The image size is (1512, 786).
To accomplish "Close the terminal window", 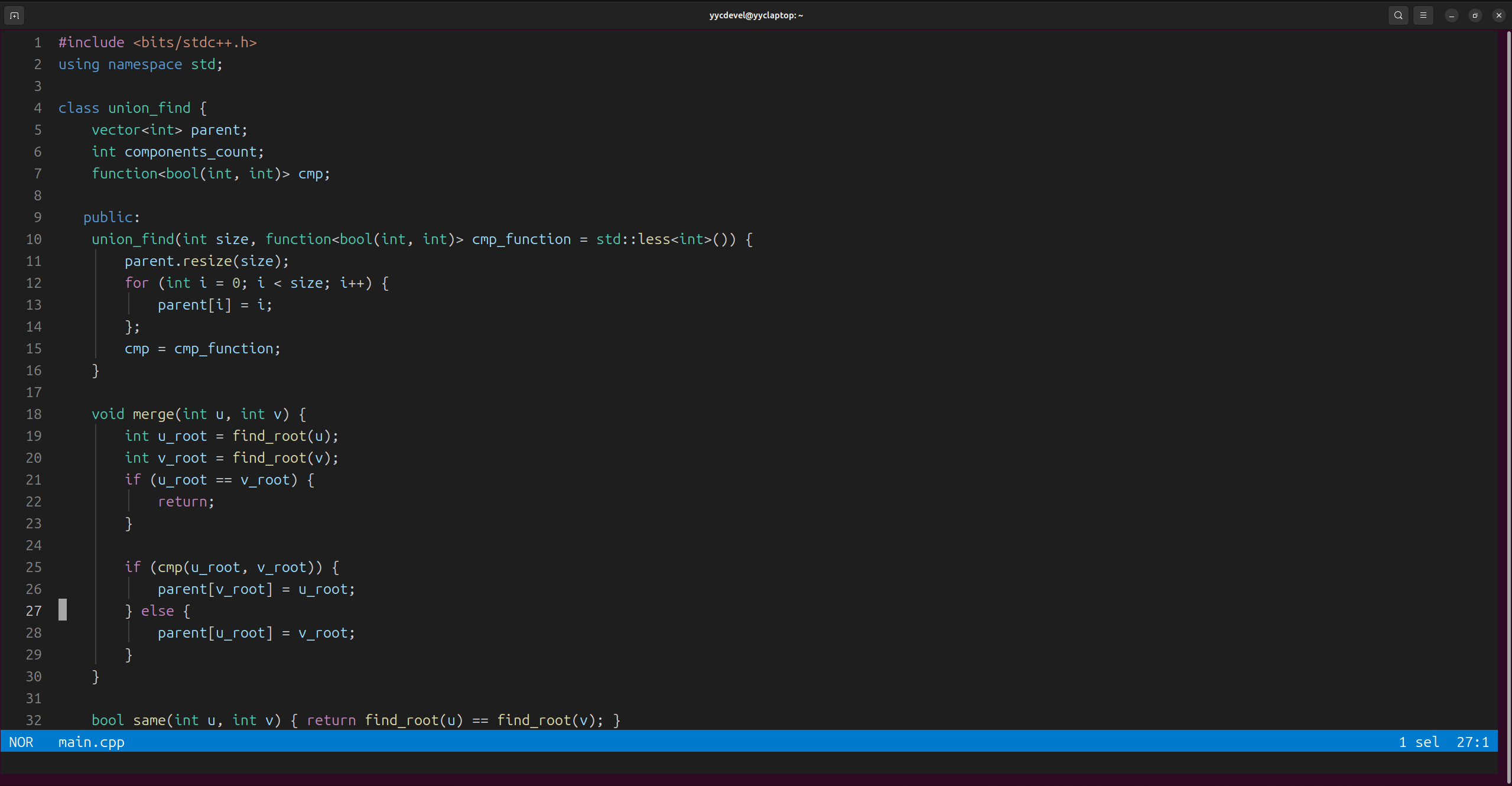I will pyautogui.click(x=1498, y=15).
